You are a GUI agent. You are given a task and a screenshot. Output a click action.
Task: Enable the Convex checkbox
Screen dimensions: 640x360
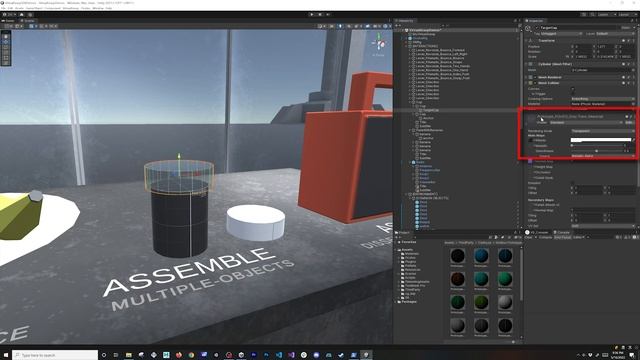[573, 89]
